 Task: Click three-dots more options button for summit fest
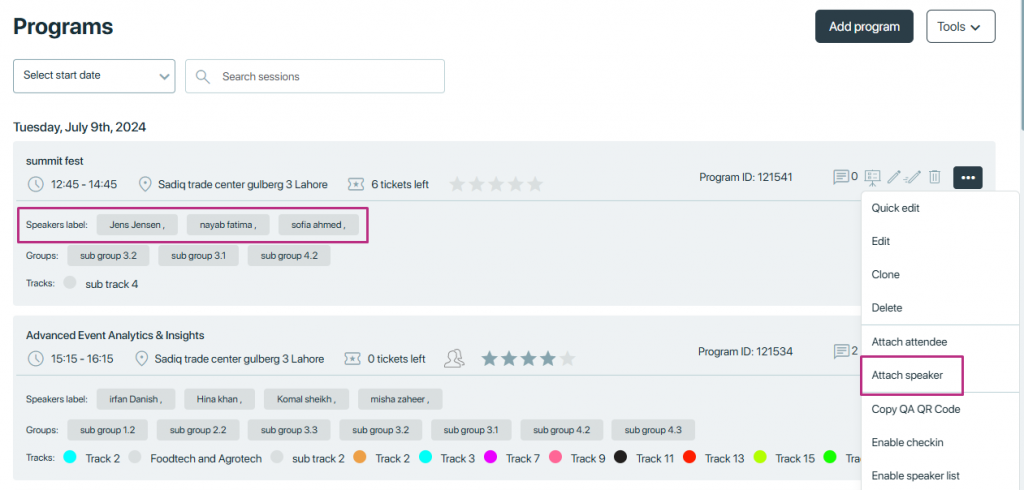pos(968,177)
